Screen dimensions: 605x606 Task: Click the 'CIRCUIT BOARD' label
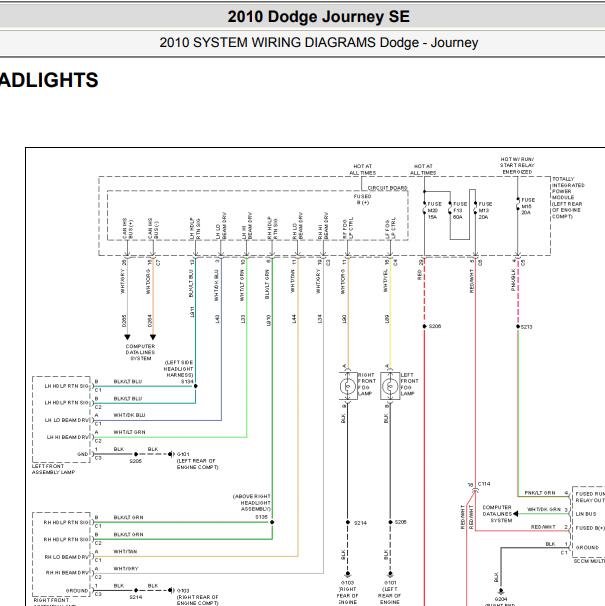387,188
